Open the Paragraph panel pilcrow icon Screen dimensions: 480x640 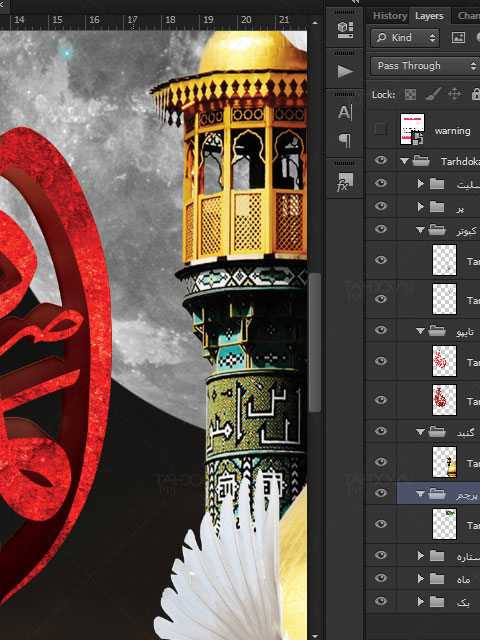345,140
